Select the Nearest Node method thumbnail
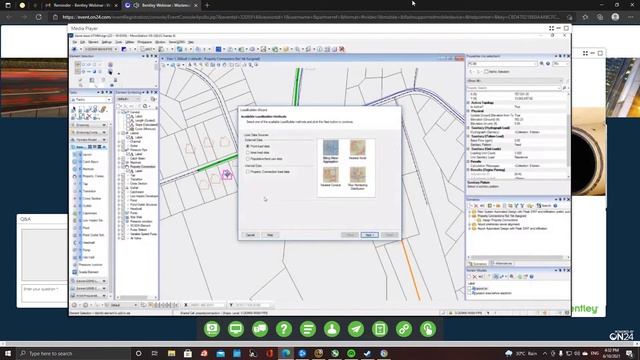 click(358, 149)
